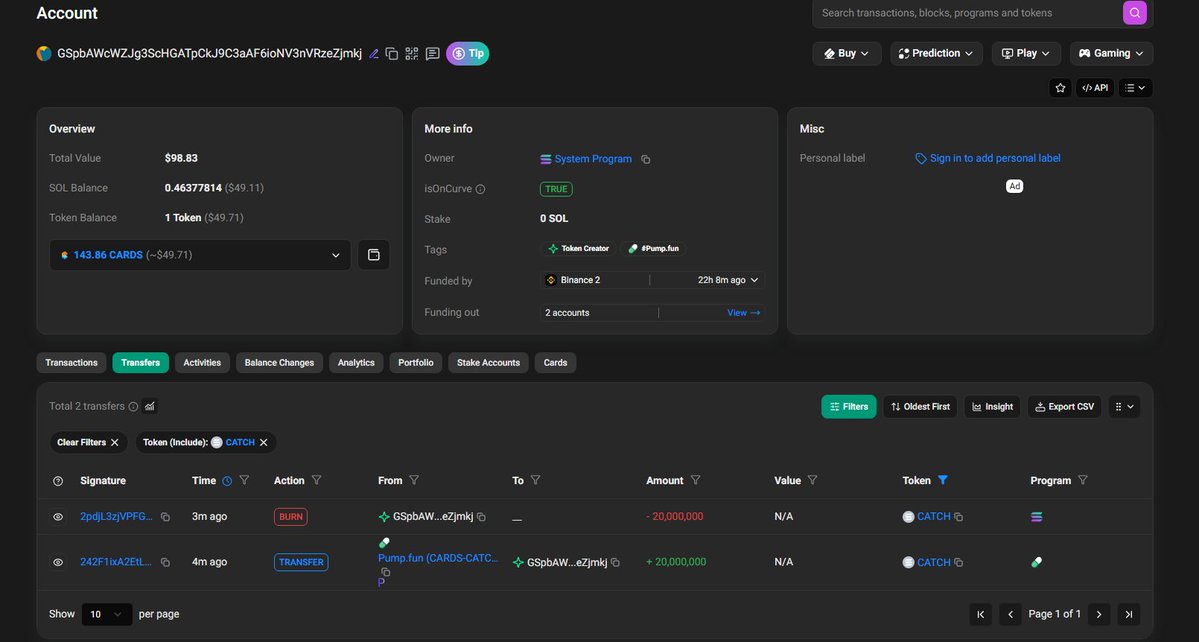Screen dimensions: 1199x642
Task: Toggle the Time column clock format
Action: pyautogui.click(x=227, y=481)
